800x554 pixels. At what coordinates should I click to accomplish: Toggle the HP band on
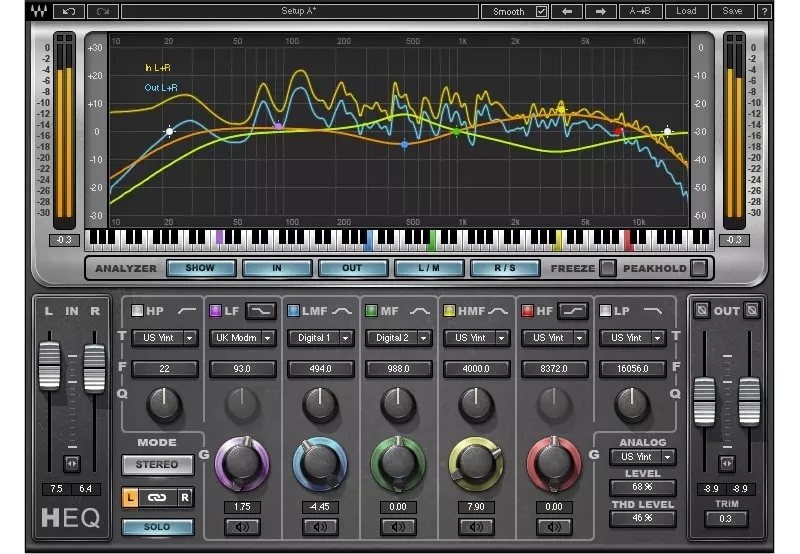pyautogui.click(x=137, y=311)
